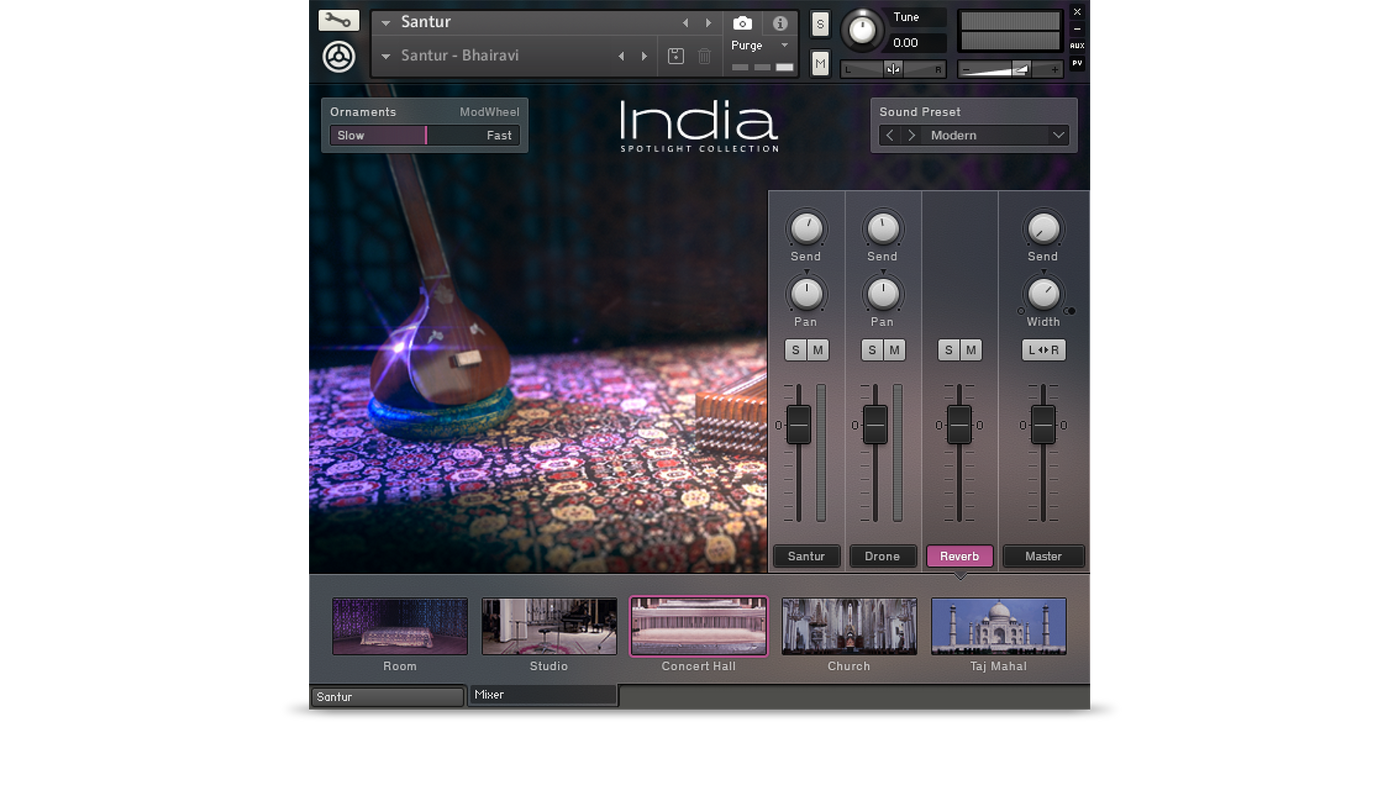Screen dimensions: 1400x804
Task: Solo the Reverb mixer channel
Action: point(948,350)
